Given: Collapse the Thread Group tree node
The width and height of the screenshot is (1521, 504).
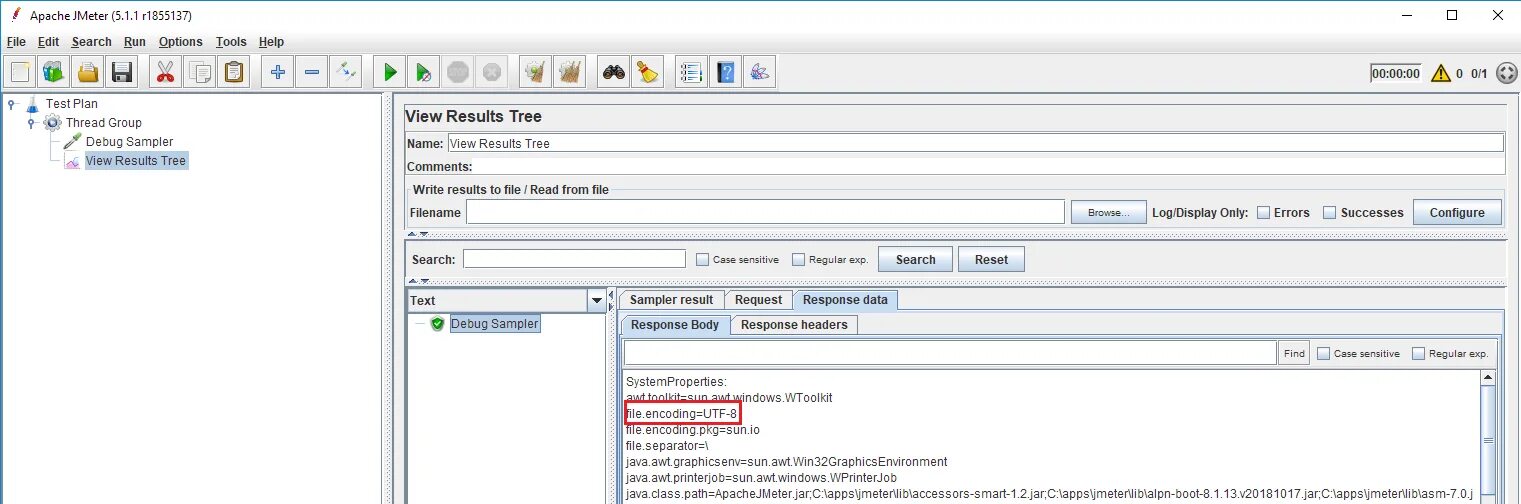Looking at the screenshot, I should tap(31, 122).
